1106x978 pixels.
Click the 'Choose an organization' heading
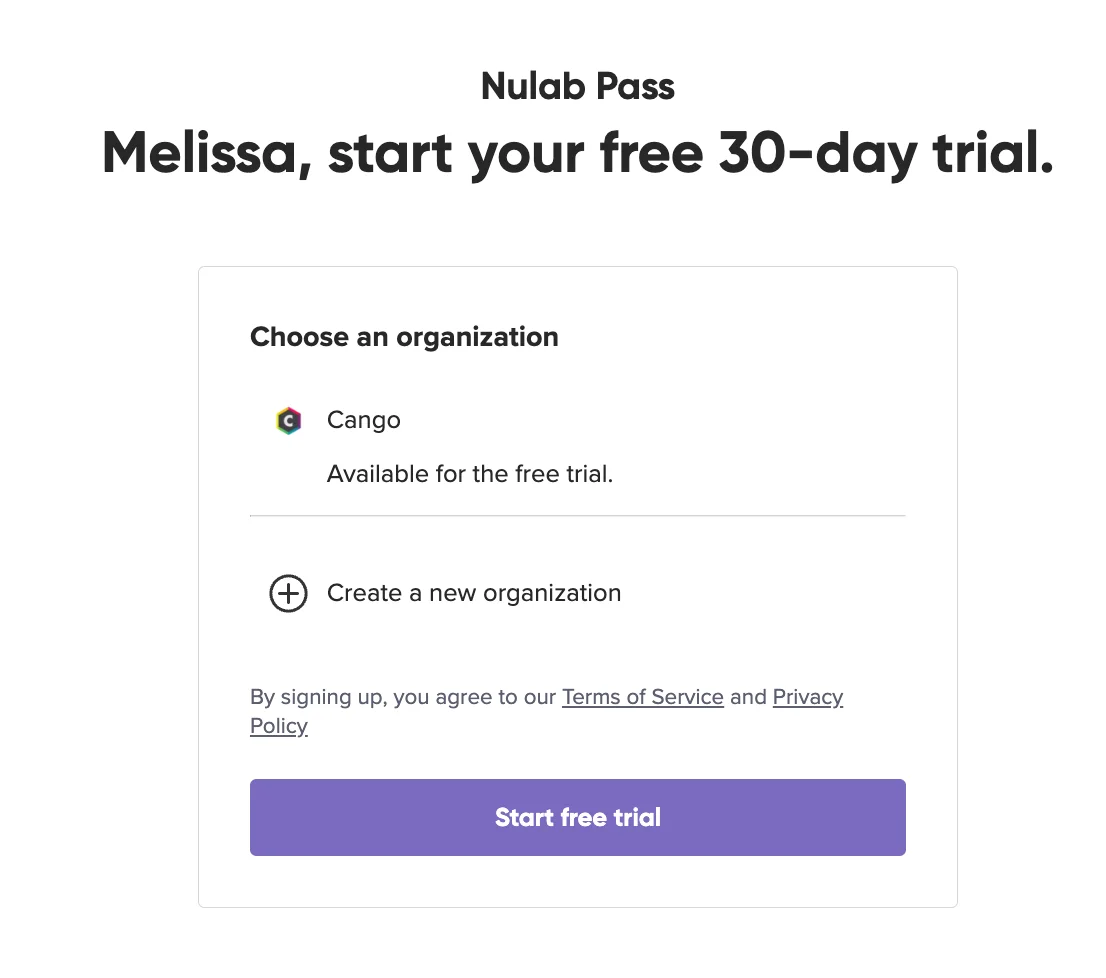404,337
